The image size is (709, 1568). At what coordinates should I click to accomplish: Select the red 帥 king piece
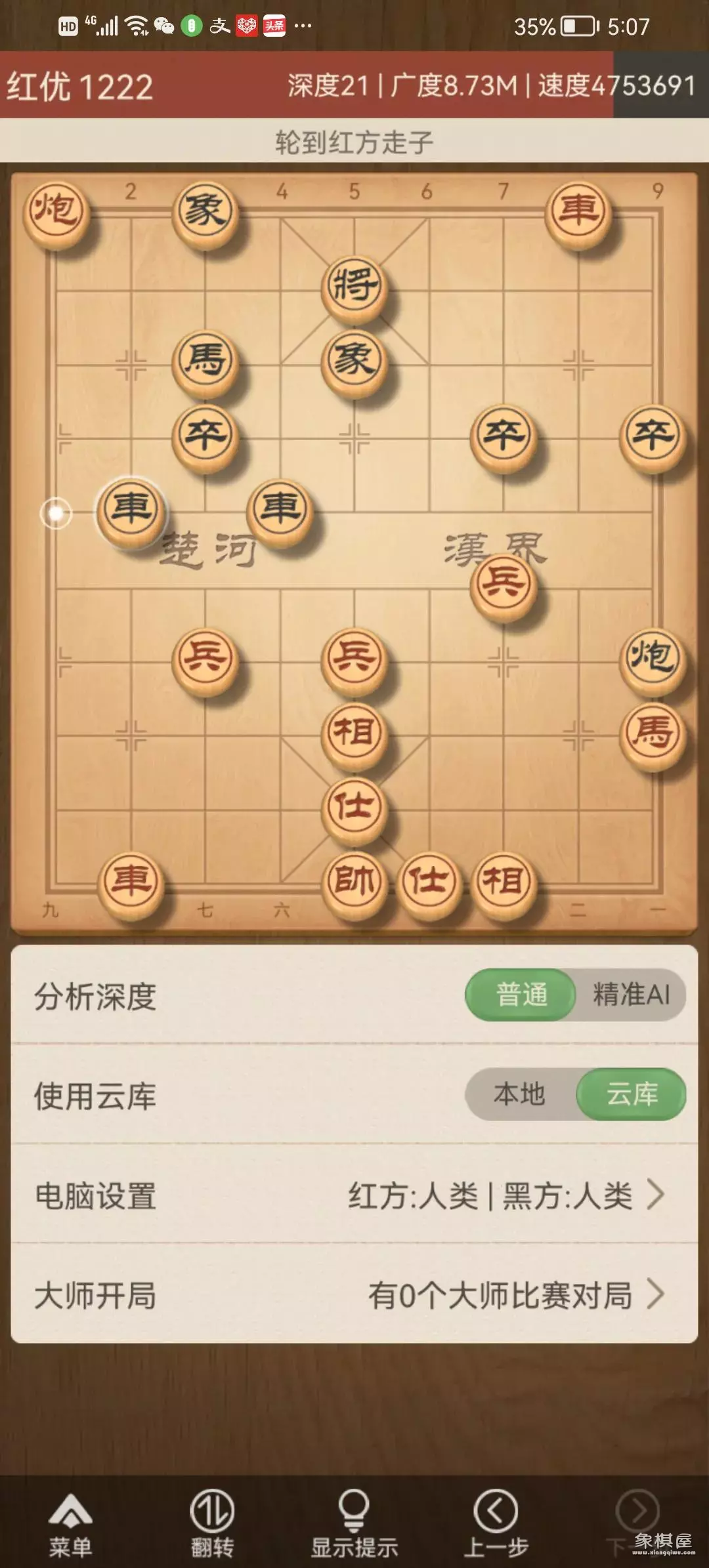(354, 882)
